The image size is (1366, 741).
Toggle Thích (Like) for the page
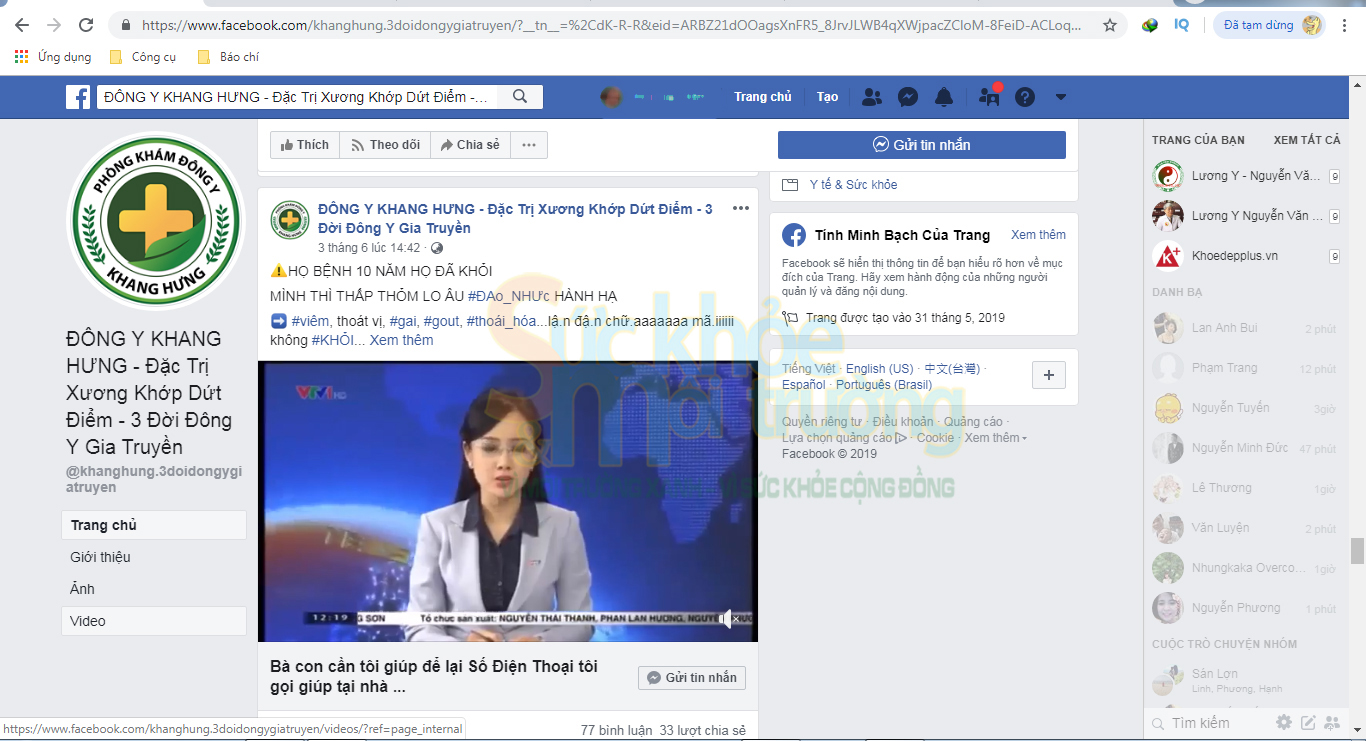point(305,145)
